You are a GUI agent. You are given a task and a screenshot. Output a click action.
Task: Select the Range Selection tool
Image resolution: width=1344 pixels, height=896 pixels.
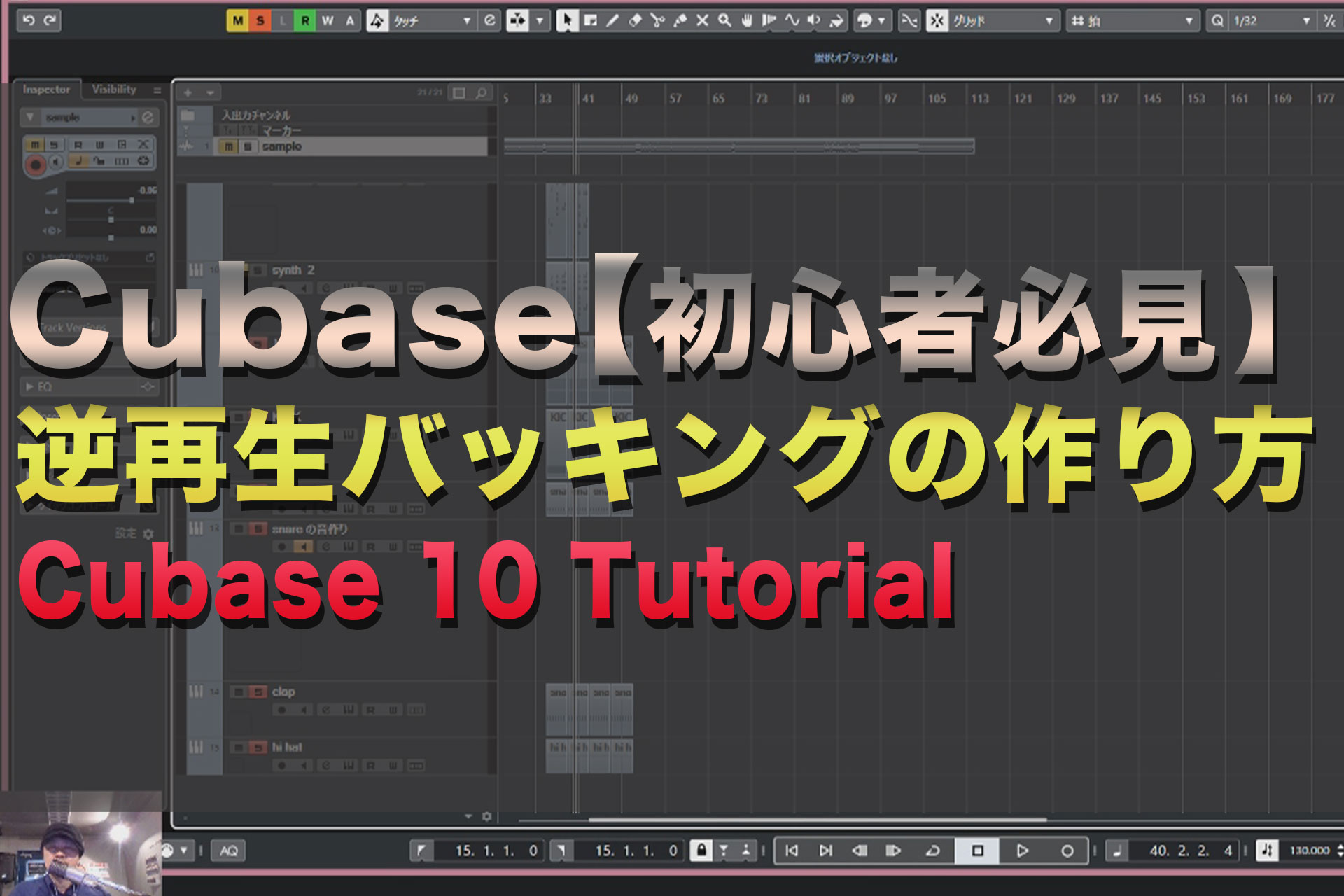point(590,21)
